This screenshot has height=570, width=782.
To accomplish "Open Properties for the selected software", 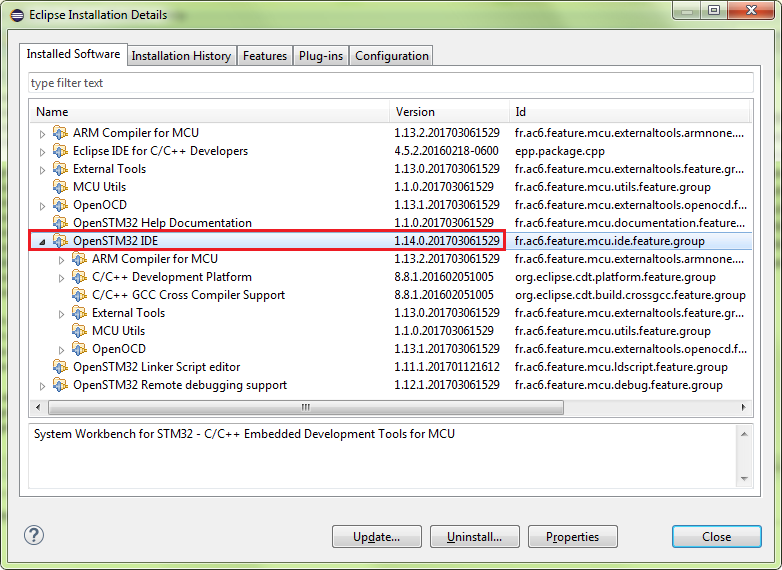I will tap(572, 537).
